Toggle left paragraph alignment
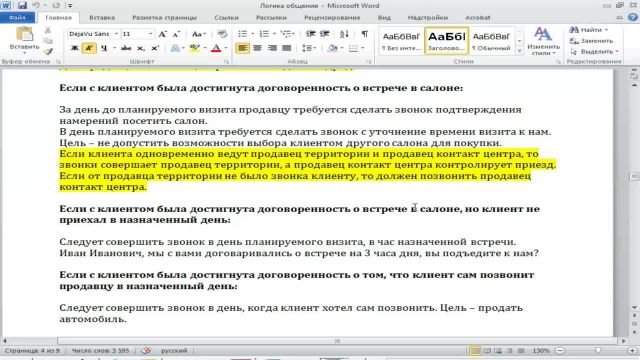640x360 pixels. click(x=242, y=48)
